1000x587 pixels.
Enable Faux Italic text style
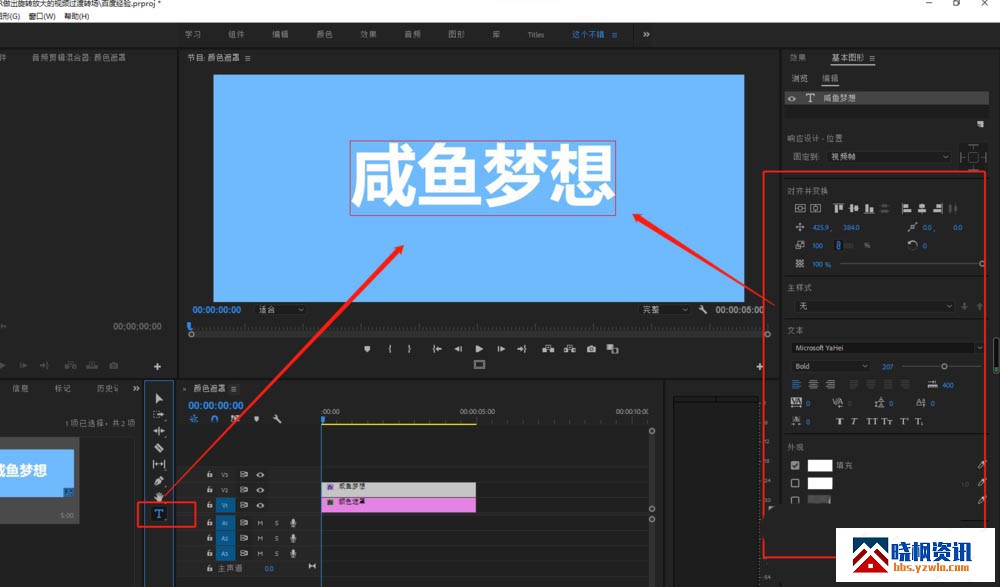coord(854,421)
